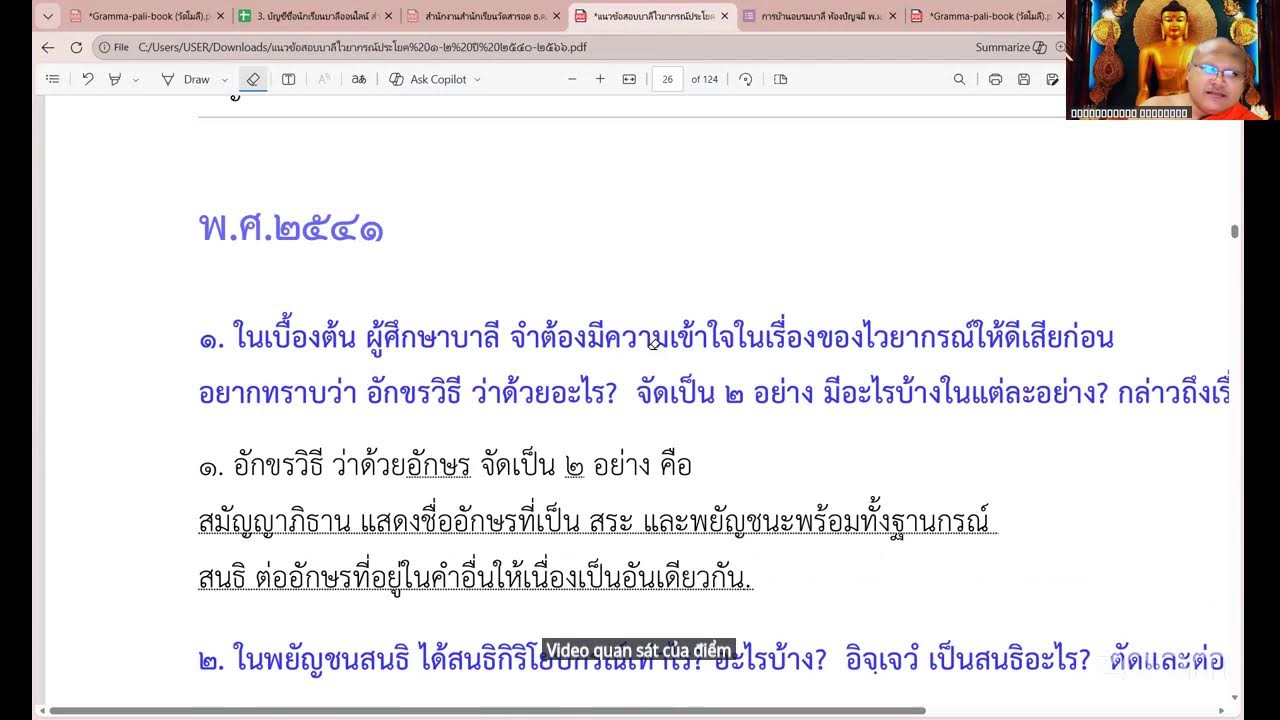Screen dimensions: 1280x720
Task: Click the heading พ.ศ.๒๕๔๑
Action: 291,228
